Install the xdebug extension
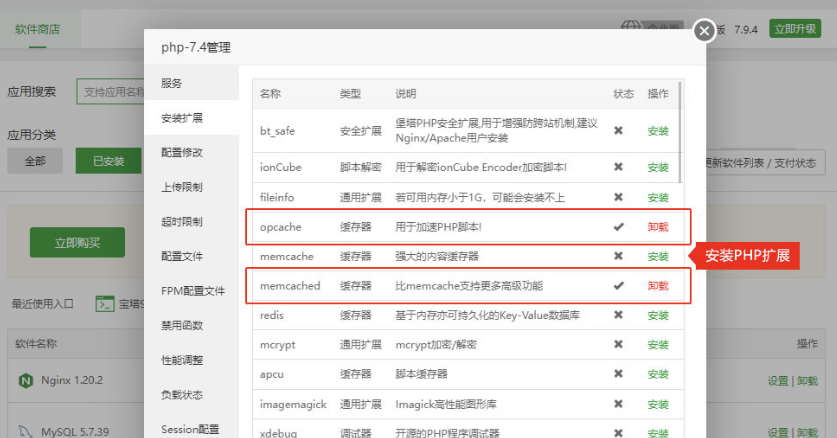Viewport: 837px width, 438px height. pyautogui.click(x=658, y=433)
